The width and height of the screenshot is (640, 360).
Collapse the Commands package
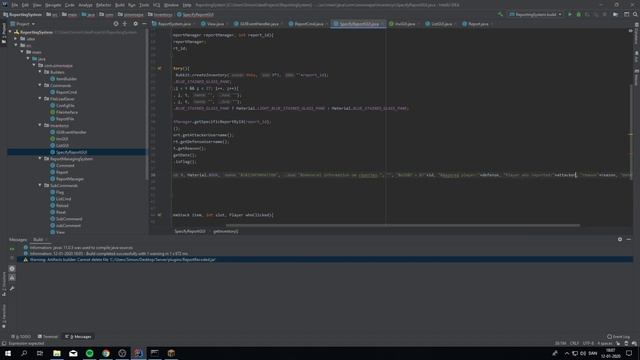coord(40,85)
